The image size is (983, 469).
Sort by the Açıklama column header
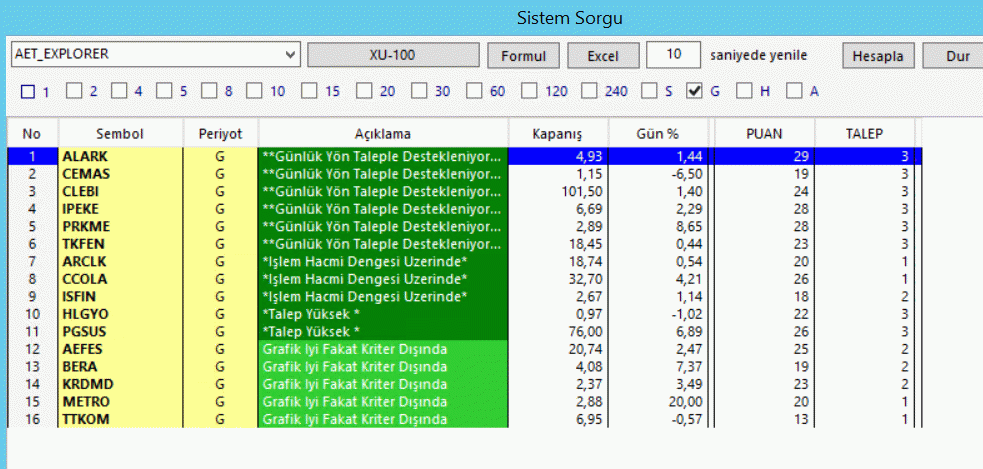point(383,134)
